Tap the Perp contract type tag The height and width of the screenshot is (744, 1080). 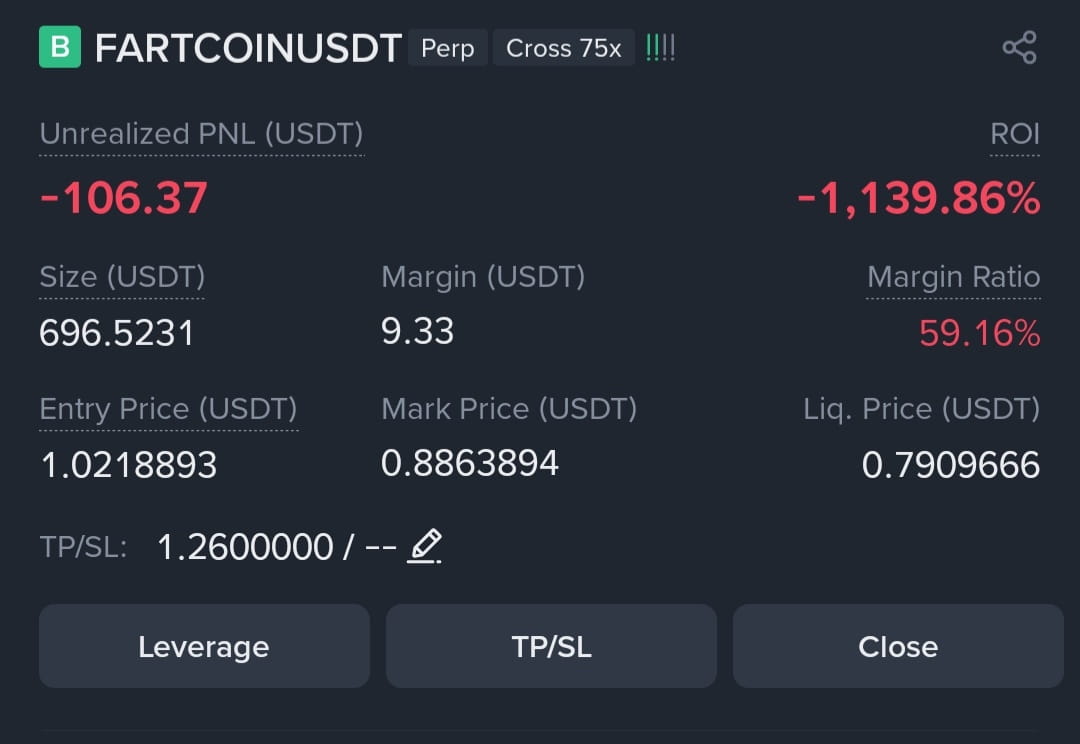(x=448, y=48)
